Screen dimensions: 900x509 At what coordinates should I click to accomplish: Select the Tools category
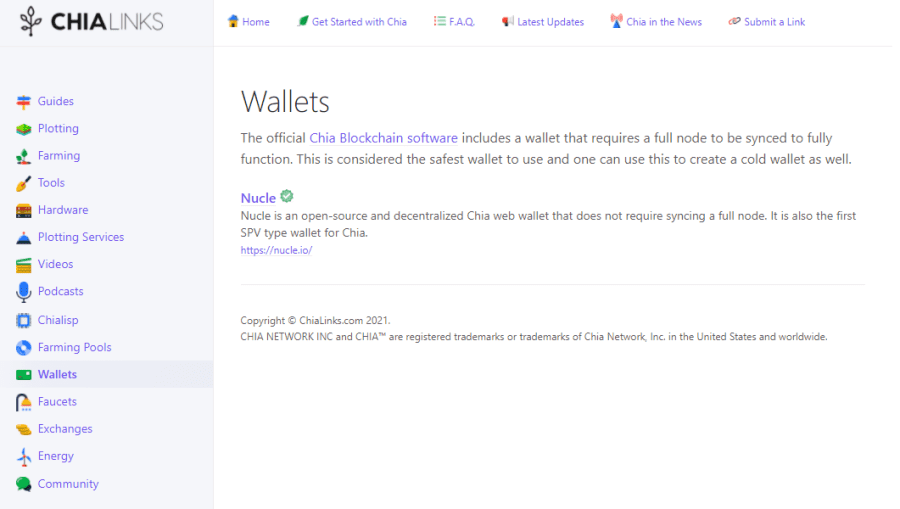(51, 182)
